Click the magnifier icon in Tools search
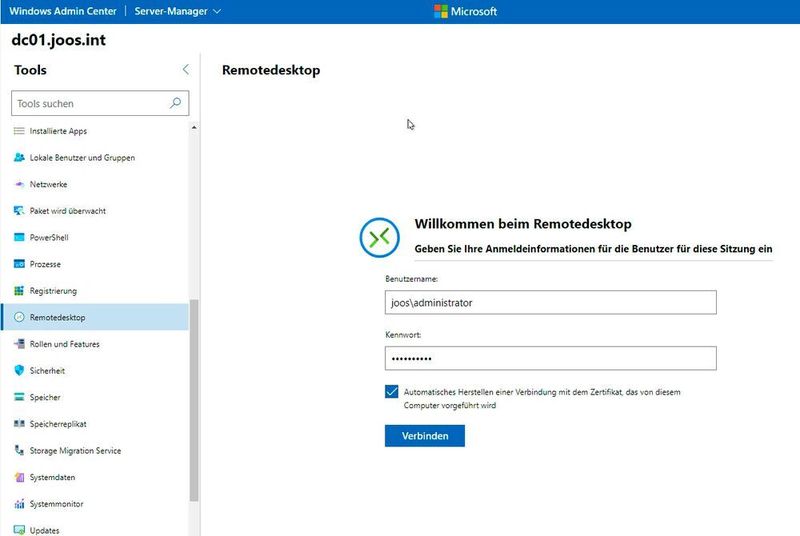 click(175, 103)
